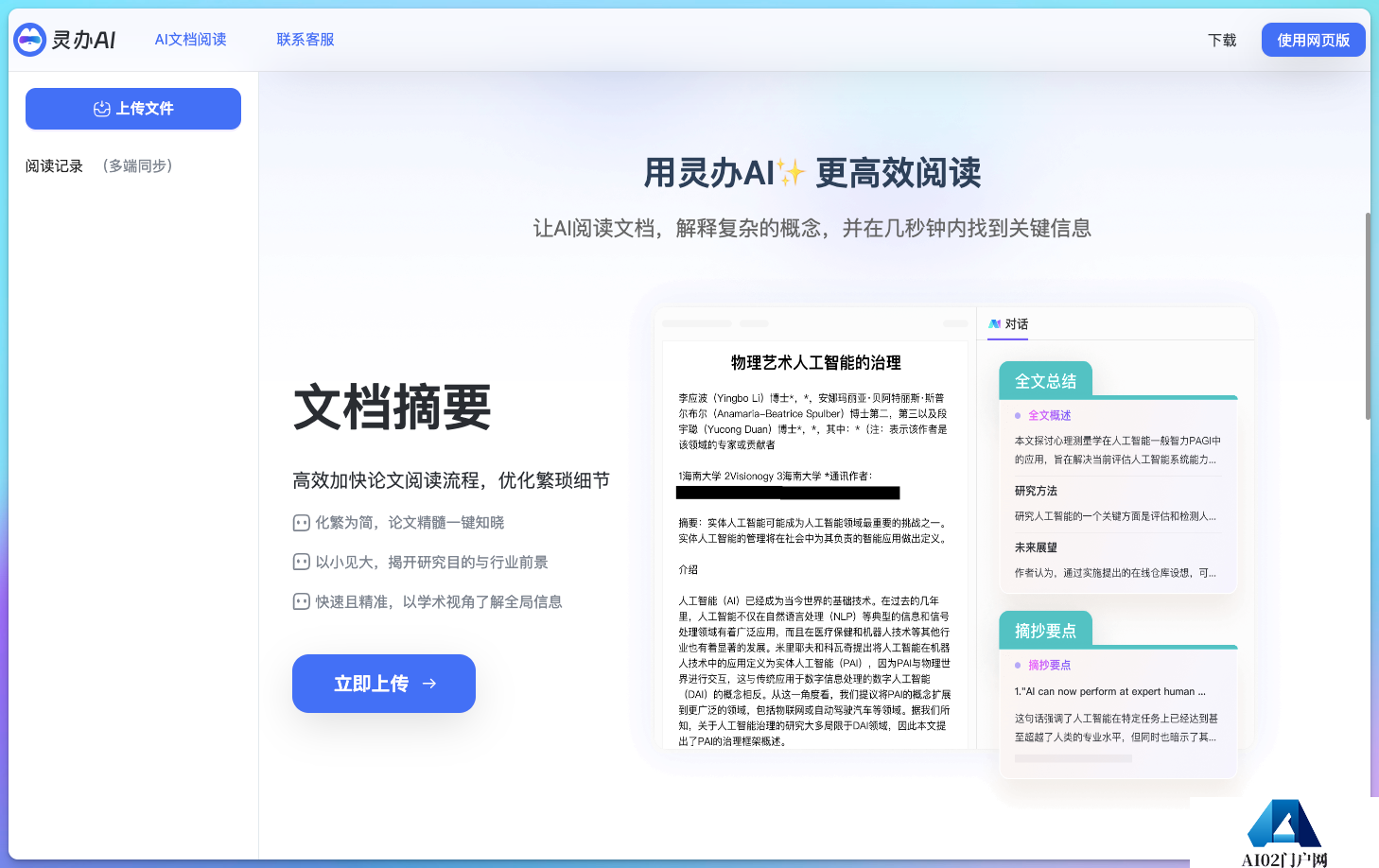Select the 对话 tab in preview
Screen dimensions: 1379x868
[1008, 323]
